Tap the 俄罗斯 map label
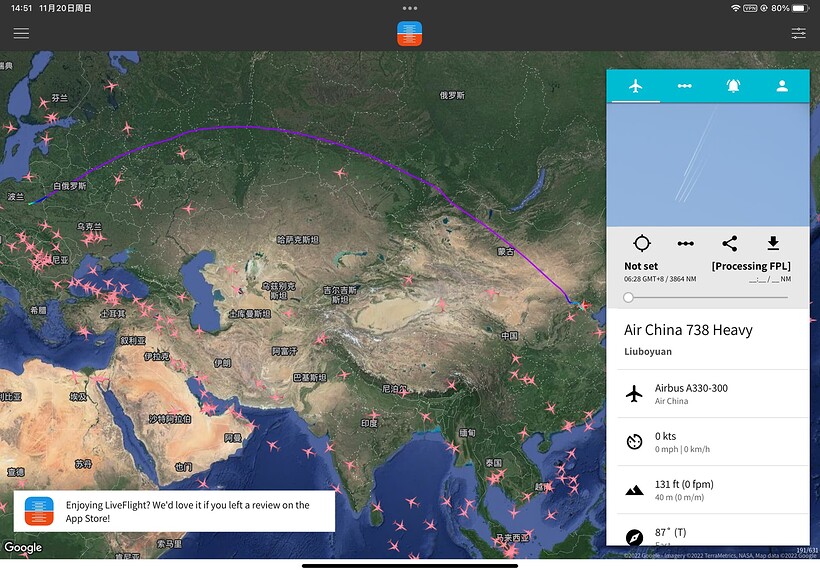 point(452,95)
